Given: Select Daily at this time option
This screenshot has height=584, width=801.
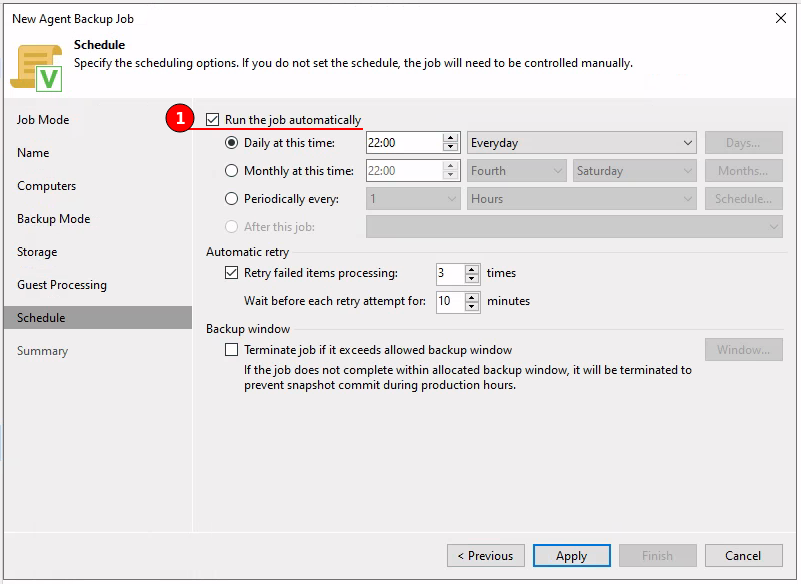Looking at the screenshot, I should [x=231, y=143].
